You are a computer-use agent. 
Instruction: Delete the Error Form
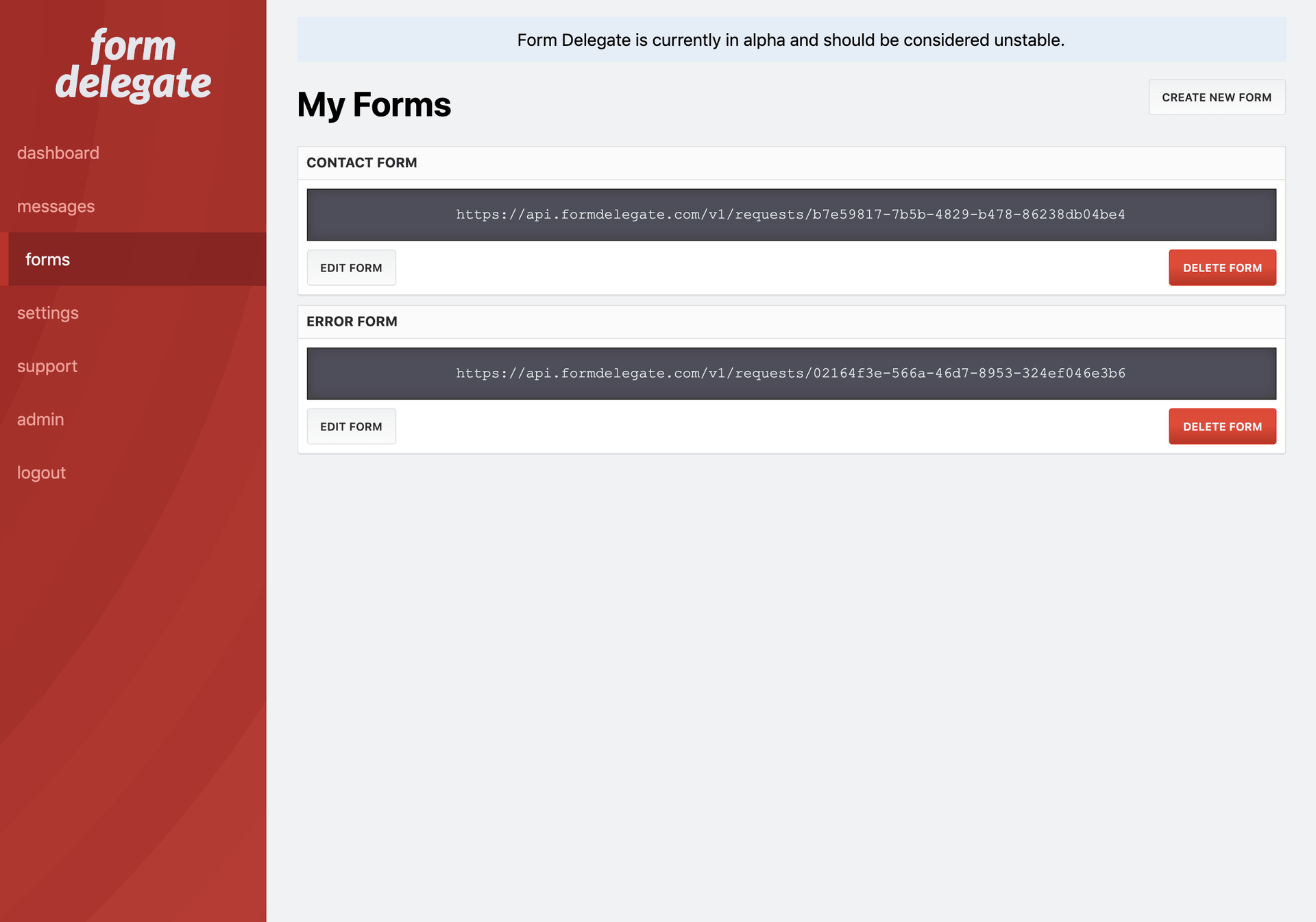pos(1222,426)
